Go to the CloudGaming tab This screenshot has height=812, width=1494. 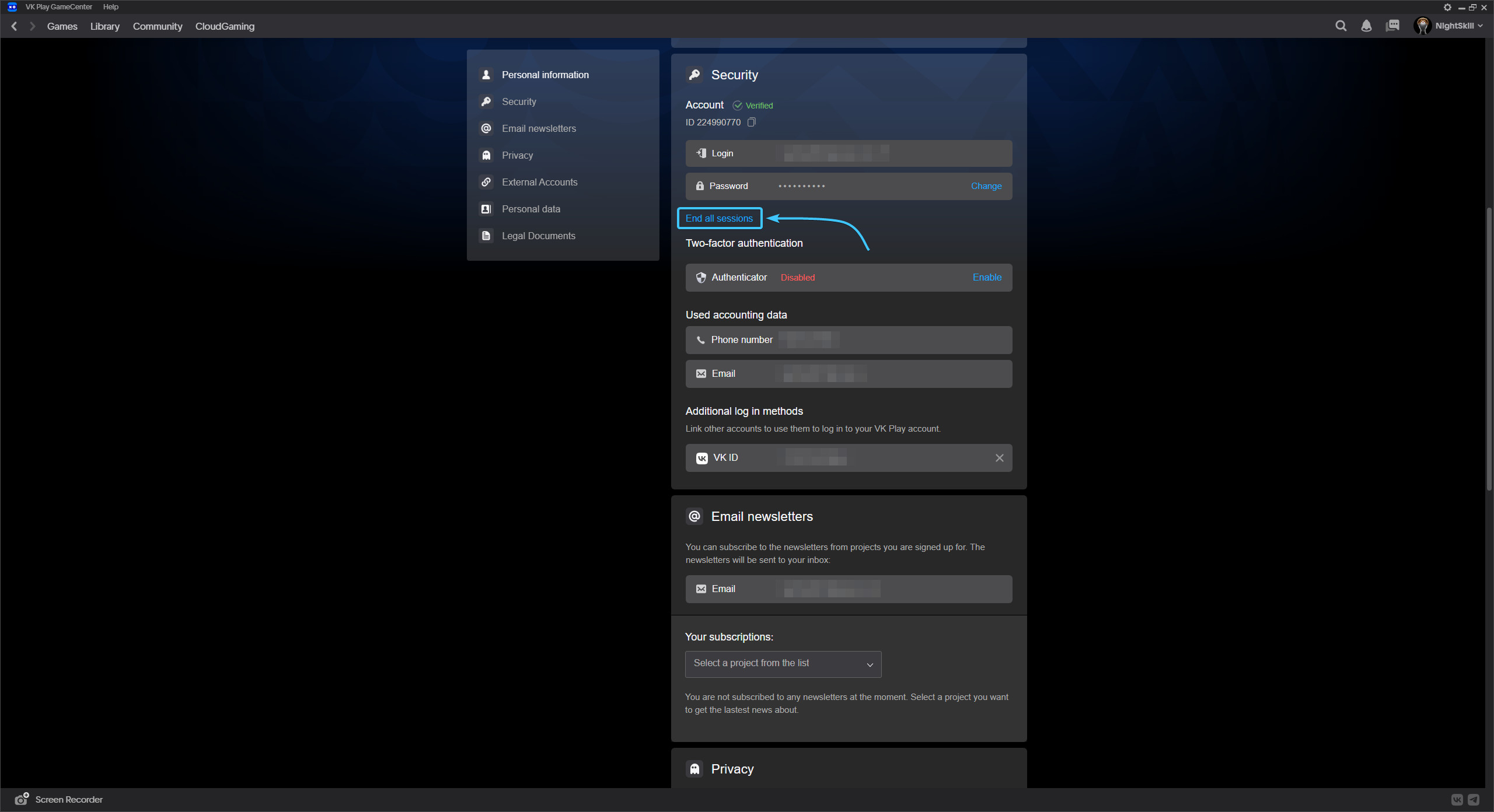pyautogui.click(x=225, y=26)
